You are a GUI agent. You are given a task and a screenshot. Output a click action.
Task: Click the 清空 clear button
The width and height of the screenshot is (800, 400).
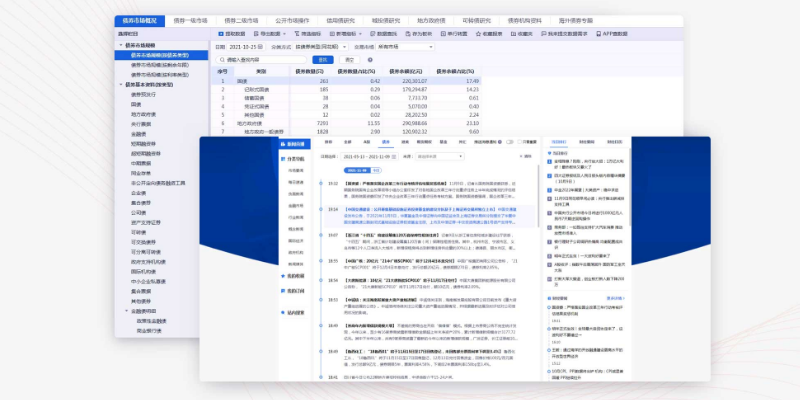tap(348, 60)
